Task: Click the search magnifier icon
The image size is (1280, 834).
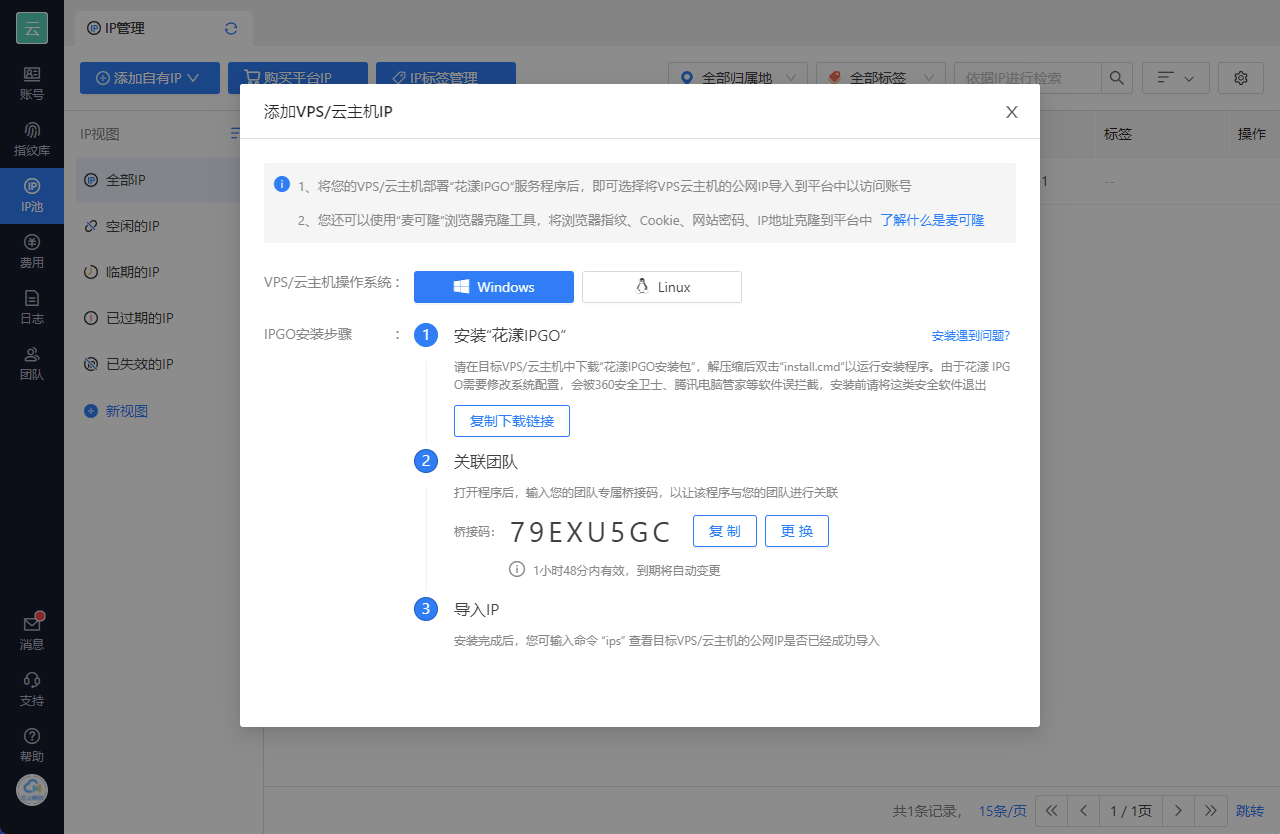Action: tap(1117, 78)
